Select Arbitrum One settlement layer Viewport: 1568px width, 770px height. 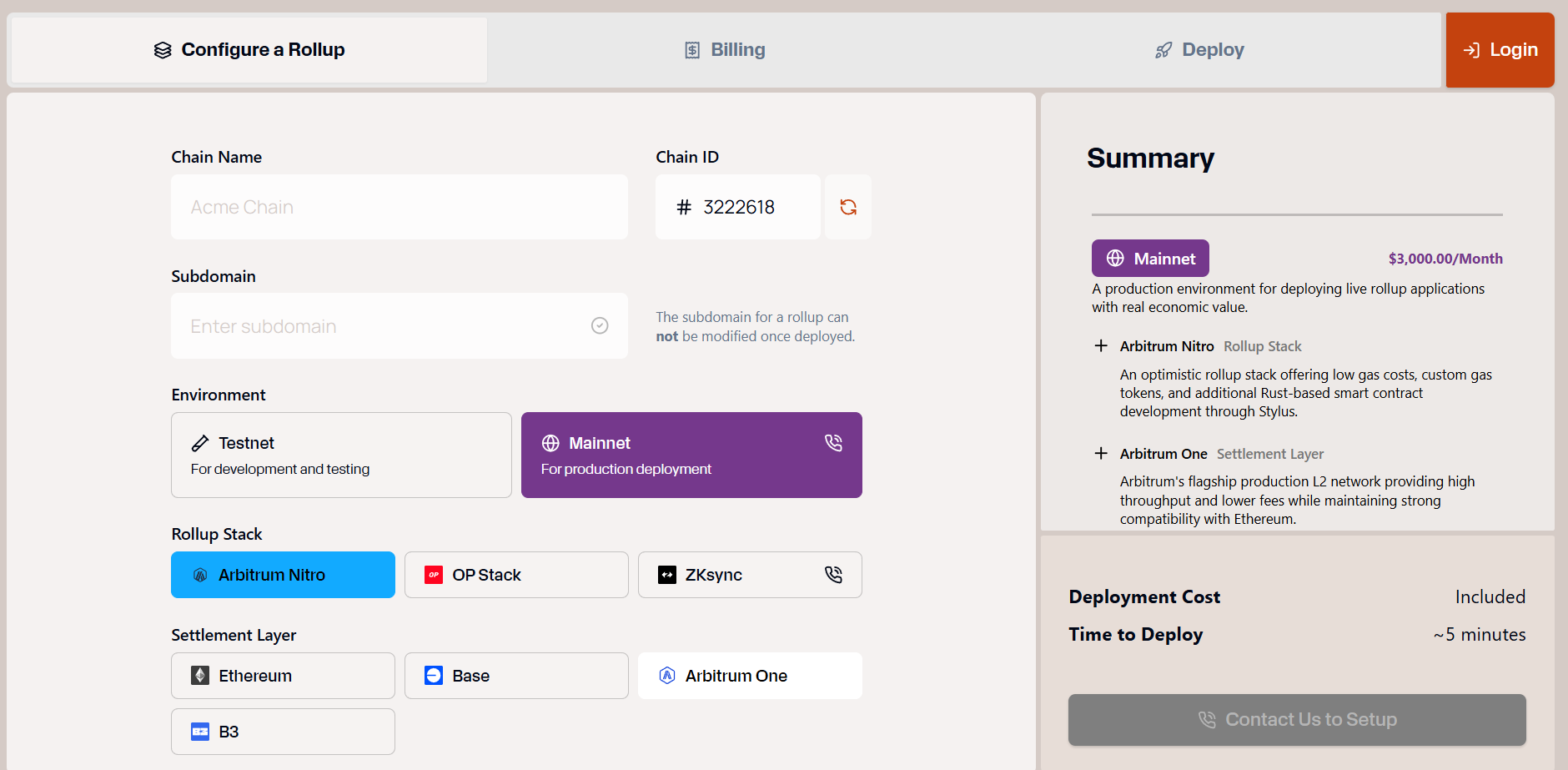(750, 676)
